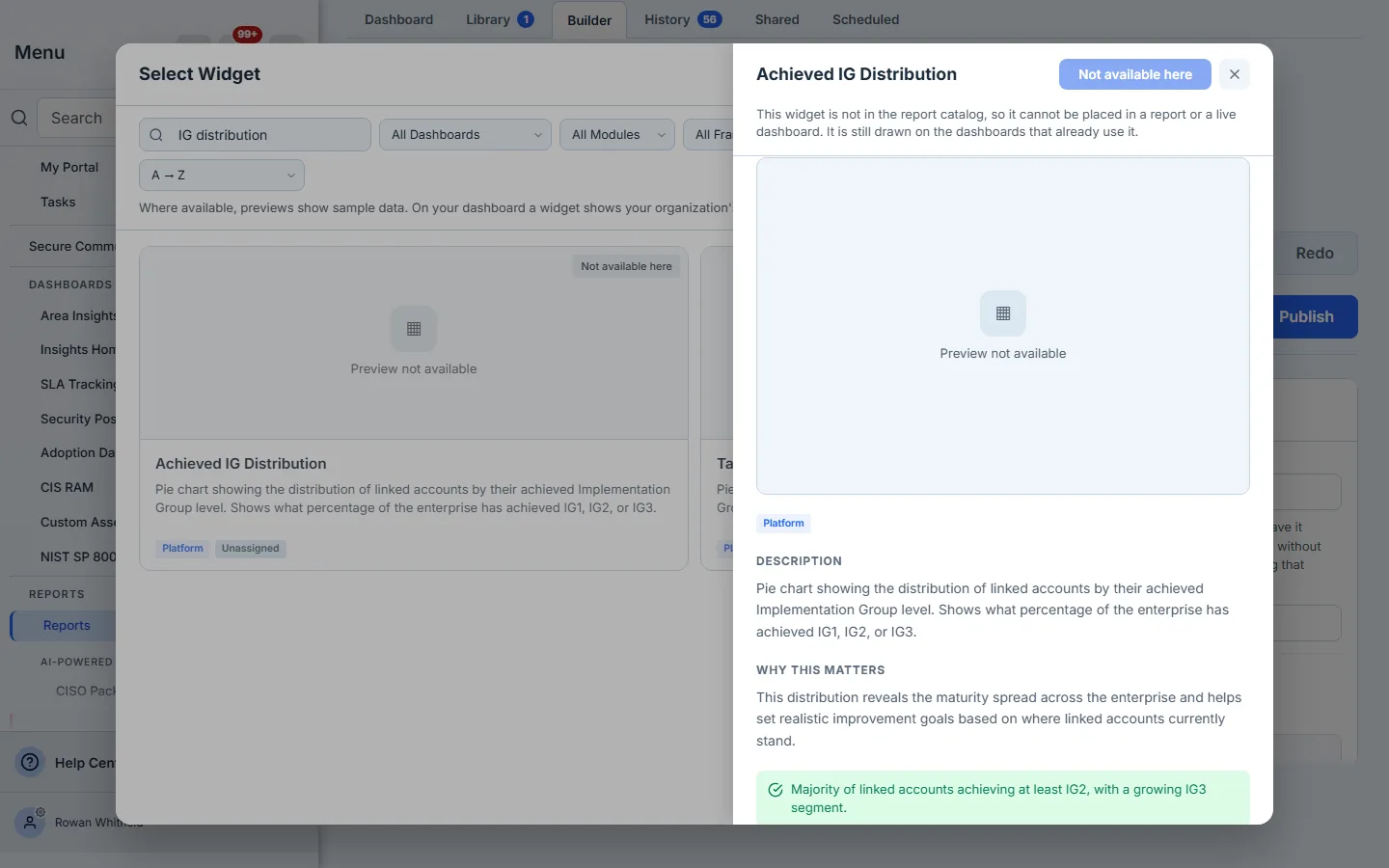Image resolution: width=1389 pixels, height=868 pixels.
Task: Click the search magnifier icon in widget search
Action: (x=156, y=135)
